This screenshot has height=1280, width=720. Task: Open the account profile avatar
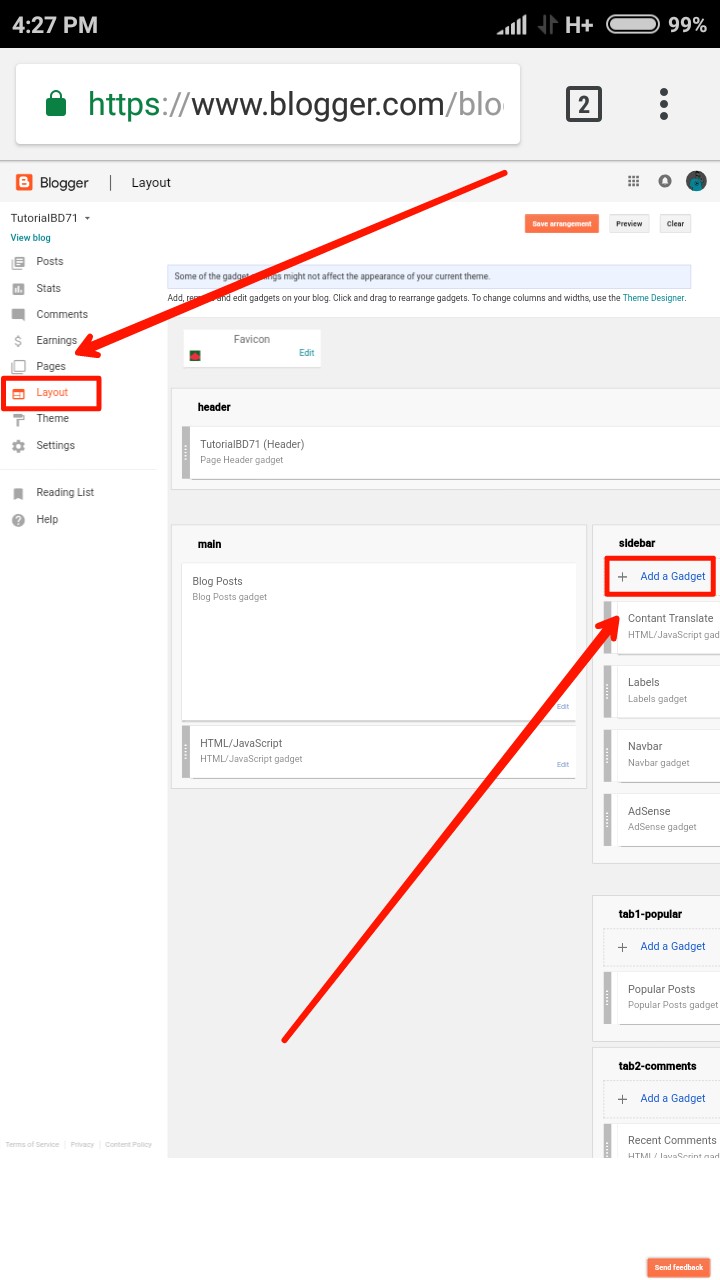(696, 181)
